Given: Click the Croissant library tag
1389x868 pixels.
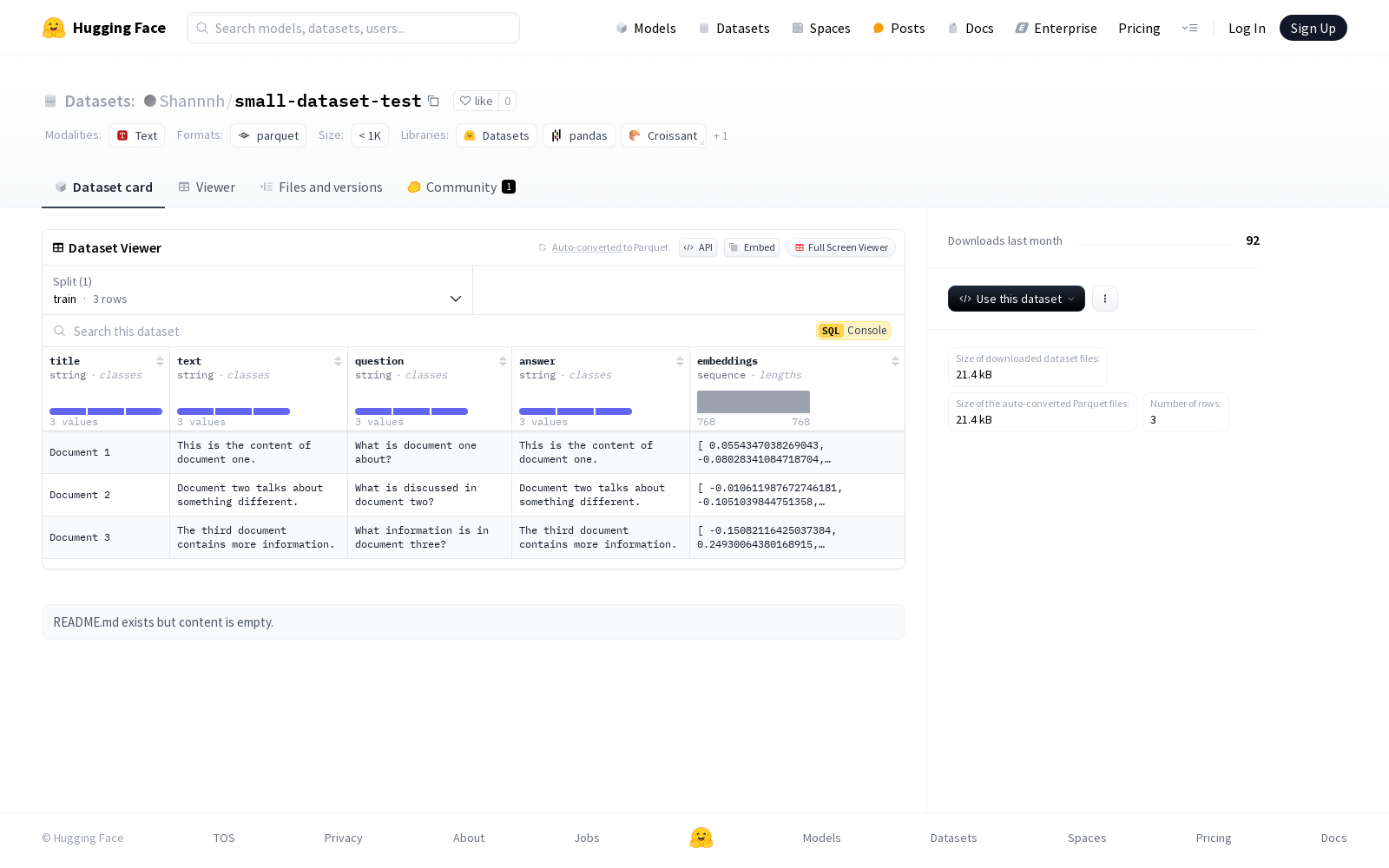Looking at the screenshot, I should coord(663,135).
